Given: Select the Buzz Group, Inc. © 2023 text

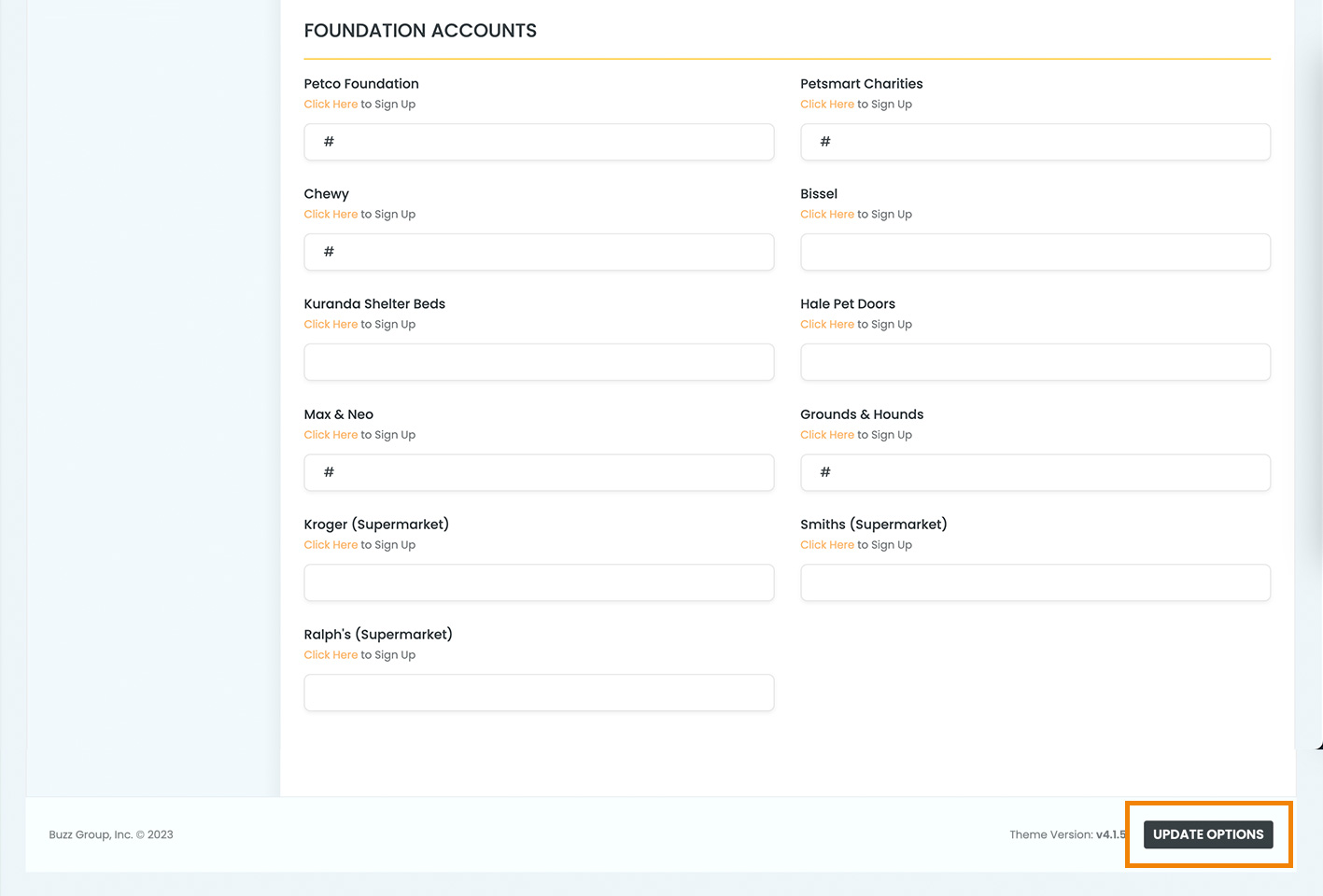Looking at the screenshot, I should (111, 834).
